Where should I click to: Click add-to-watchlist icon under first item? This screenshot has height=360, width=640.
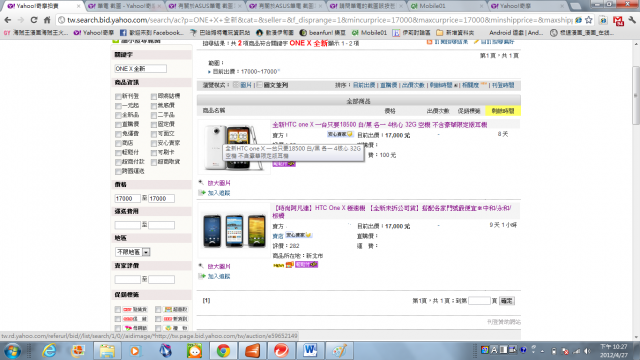pyautogui.click(x=202, y=193)
